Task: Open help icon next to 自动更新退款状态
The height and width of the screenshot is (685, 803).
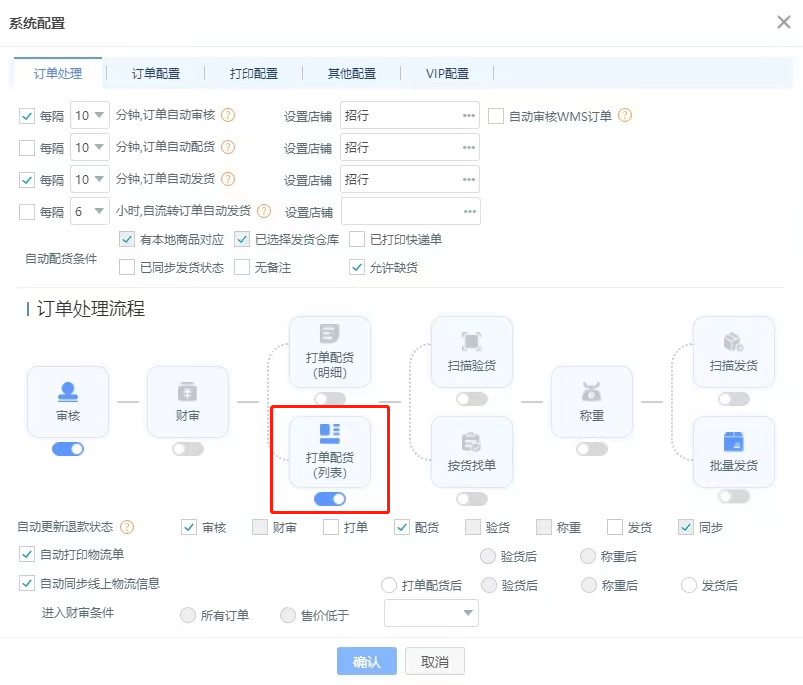Action: pyautogui.click(x=127, y=527)
